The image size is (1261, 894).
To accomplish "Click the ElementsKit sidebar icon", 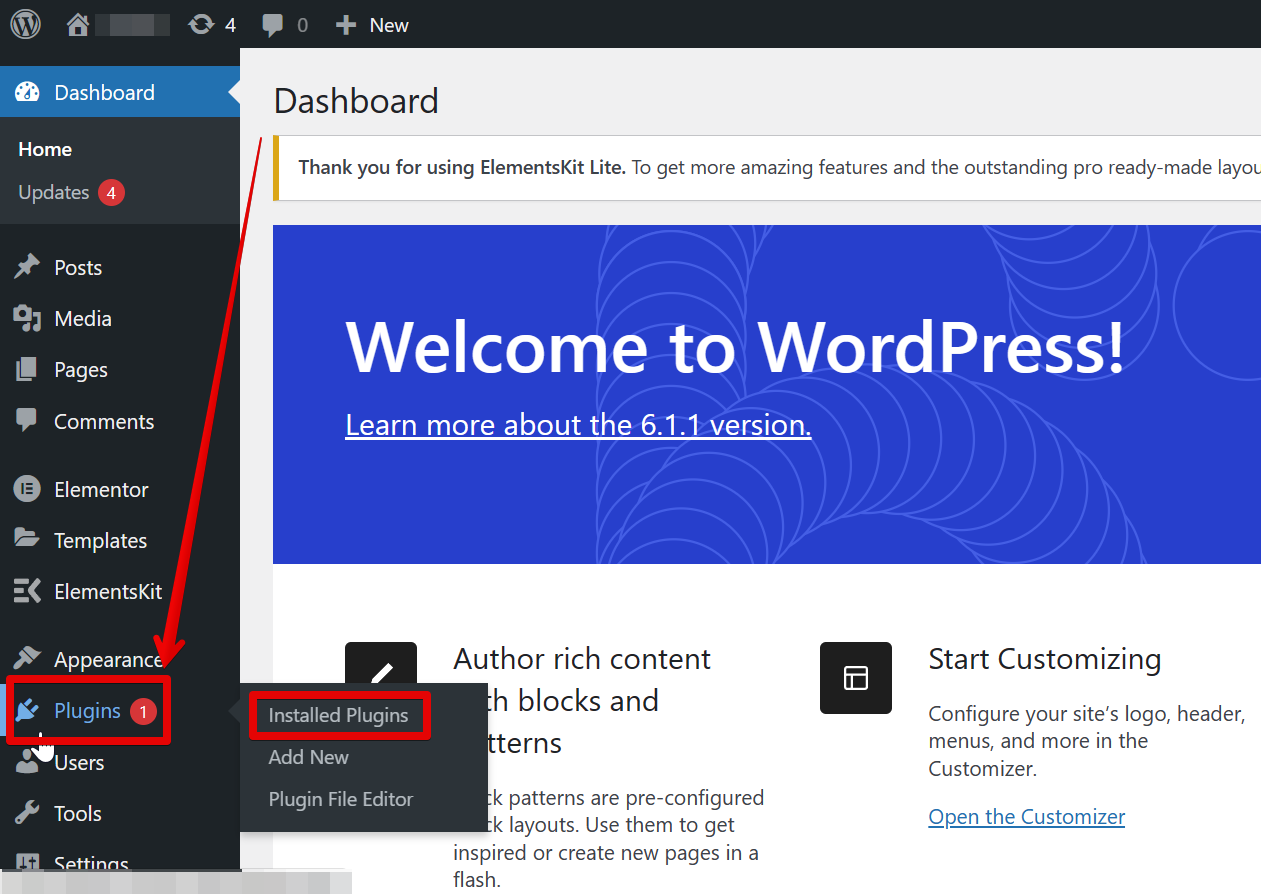I will click(27, 591).
